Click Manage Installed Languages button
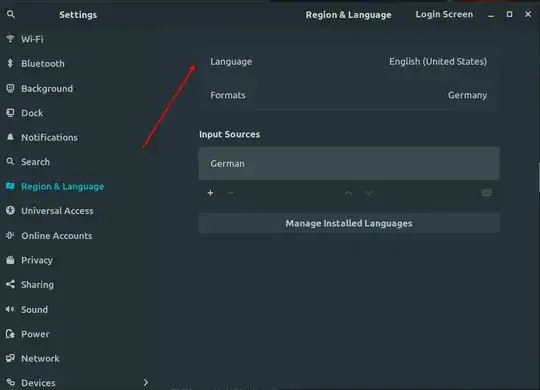Screen dimensions: 540x390 [349, 223]
